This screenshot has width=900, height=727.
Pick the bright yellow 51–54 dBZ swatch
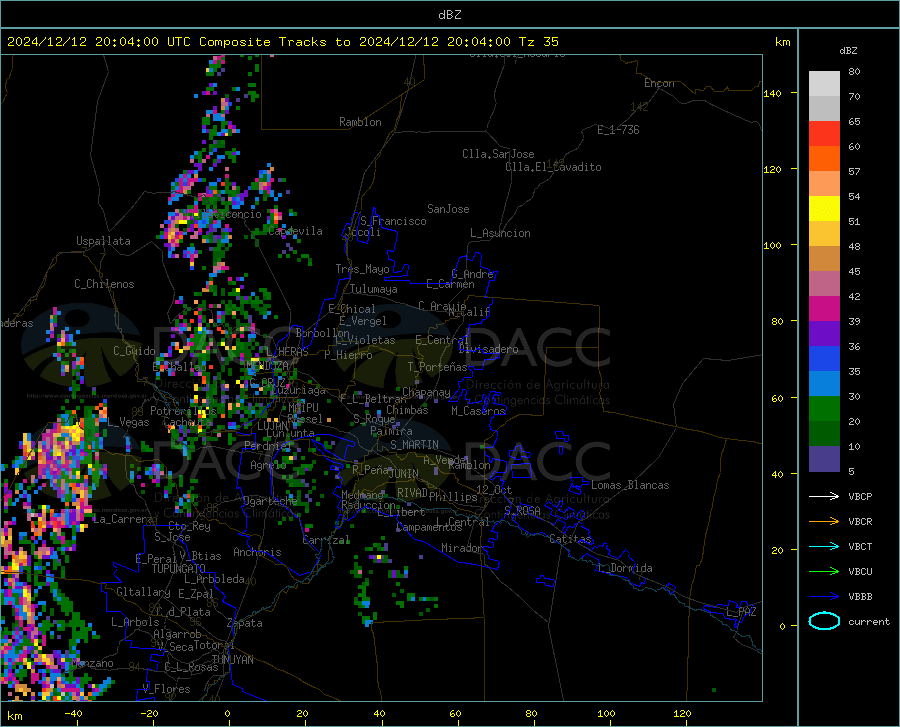click(x=824, y=209)
